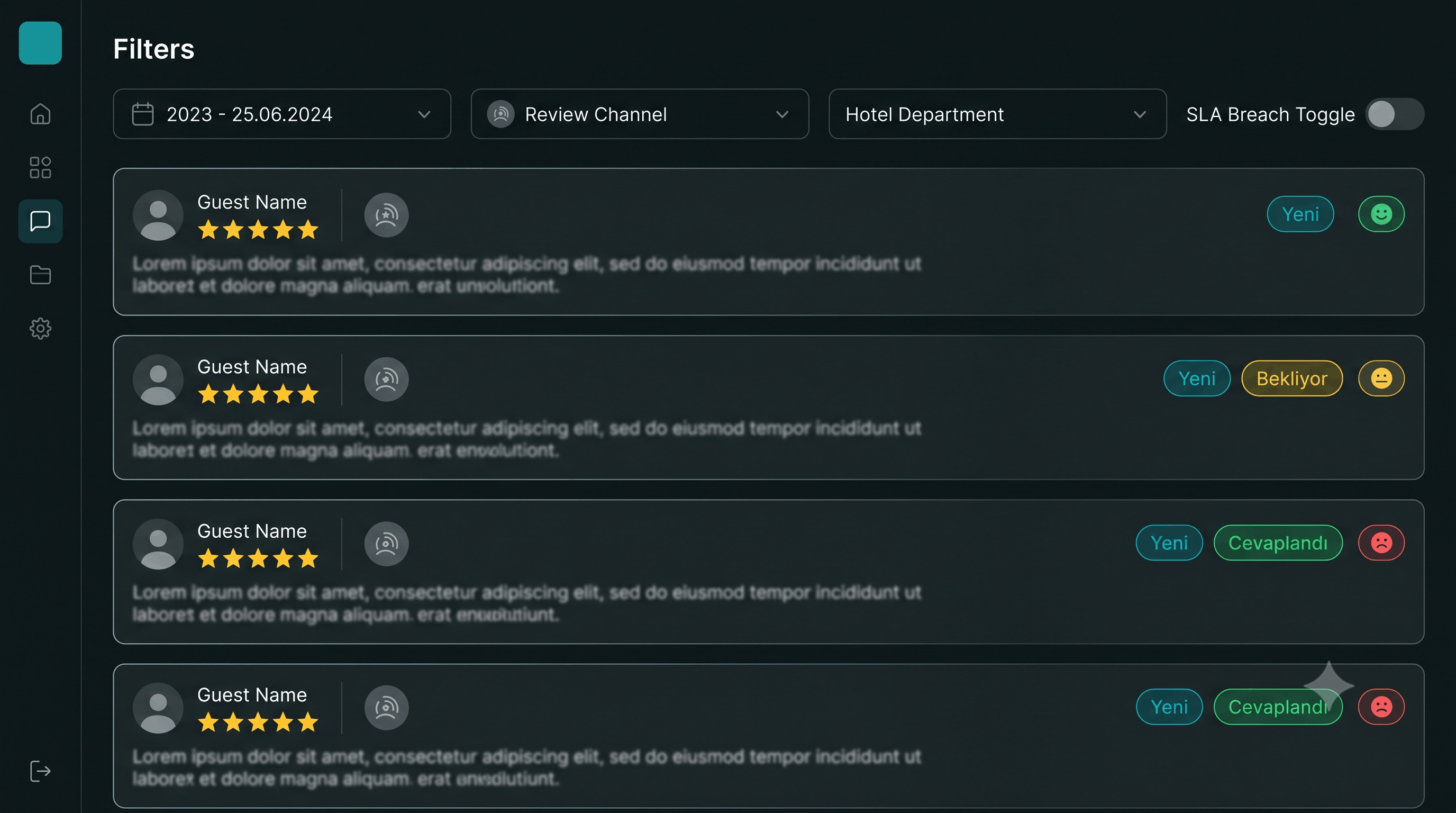The image size is (1456, 813).
Task: Click Guest Name on last review
Action: coord(252,695)
